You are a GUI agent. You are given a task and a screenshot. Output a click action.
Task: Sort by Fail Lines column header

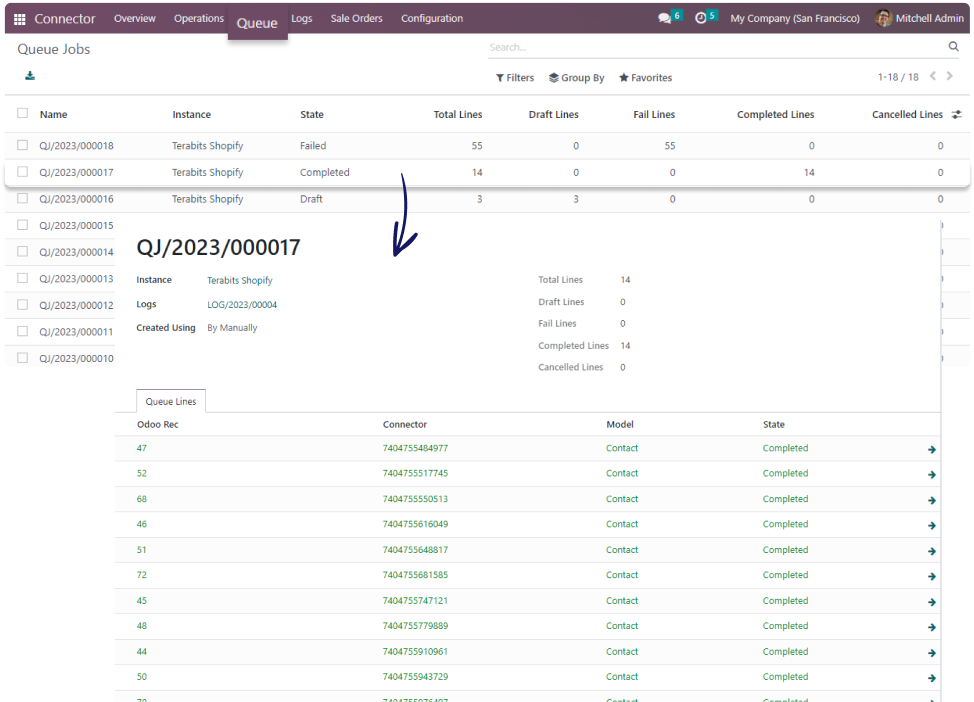tap(654, 114)
